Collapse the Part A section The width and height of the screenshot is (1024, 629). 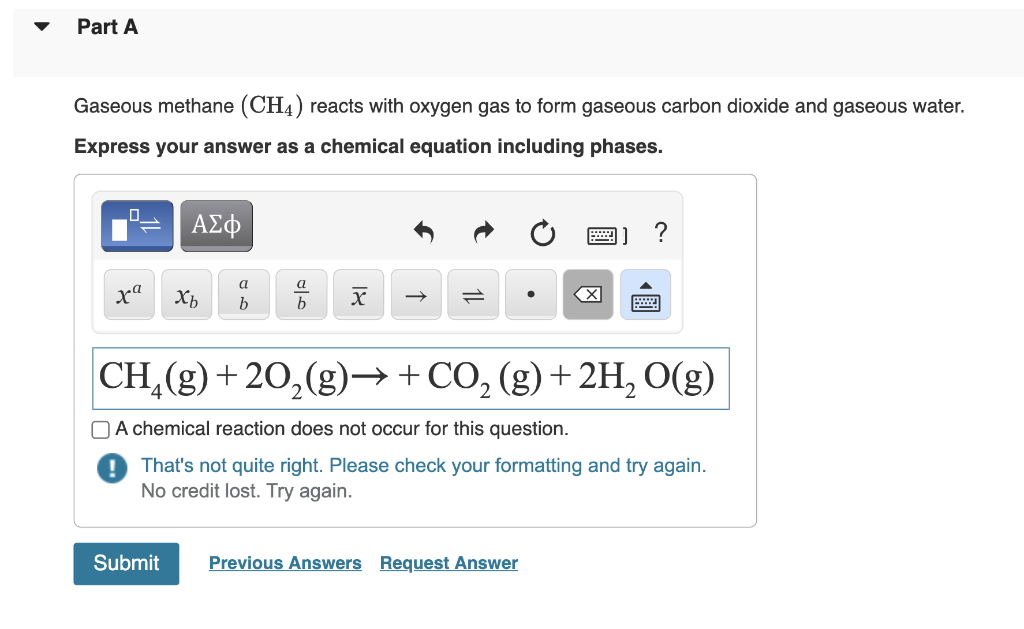pyautogui.click(x=41, y=27)
